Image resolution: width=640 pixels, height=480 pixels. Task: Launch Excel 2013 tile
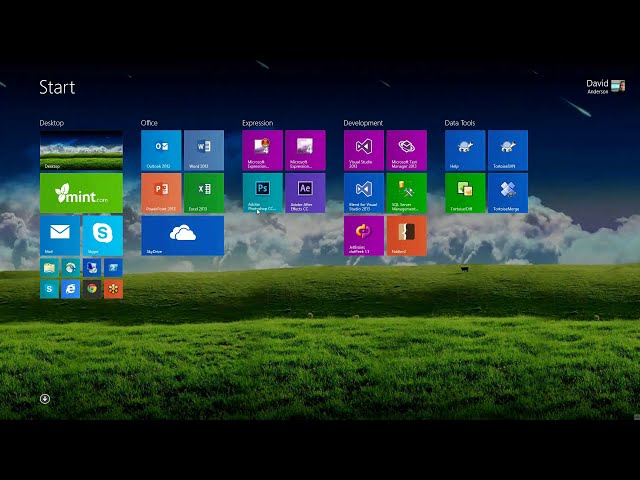point(204,193)
